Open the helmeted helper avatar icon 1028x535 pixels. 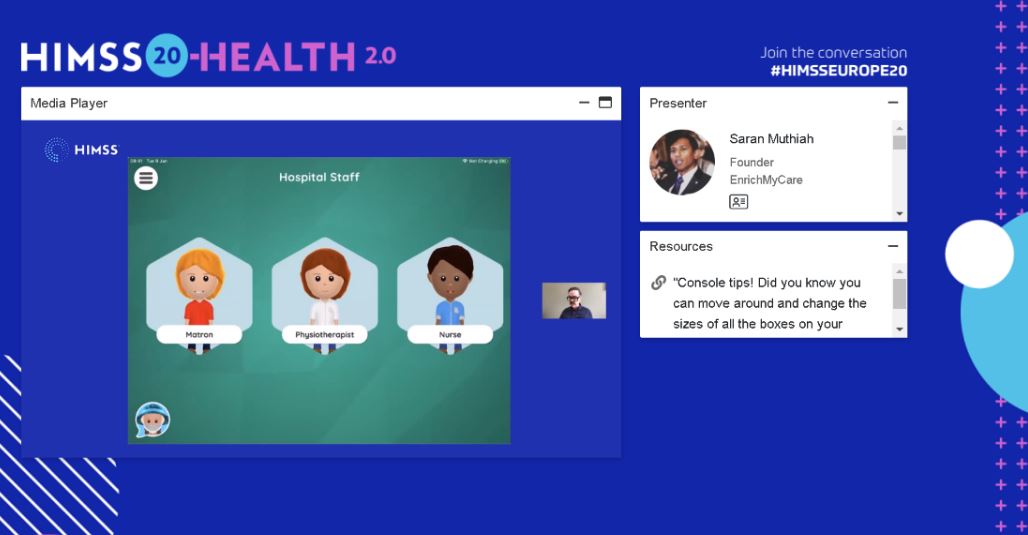152,420
